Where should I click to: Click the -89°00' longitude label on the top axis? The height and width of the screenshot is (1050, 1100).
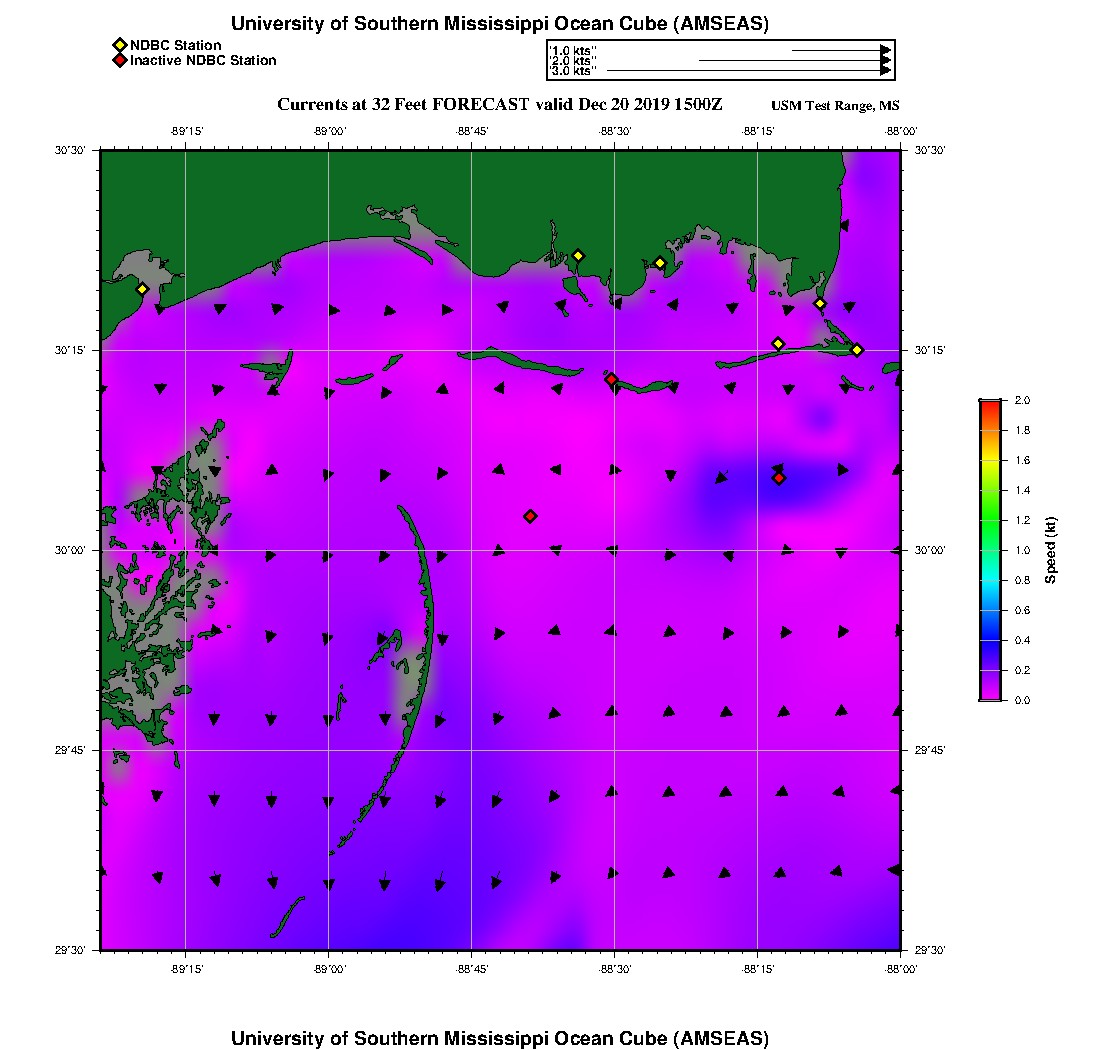coord(329,130)
